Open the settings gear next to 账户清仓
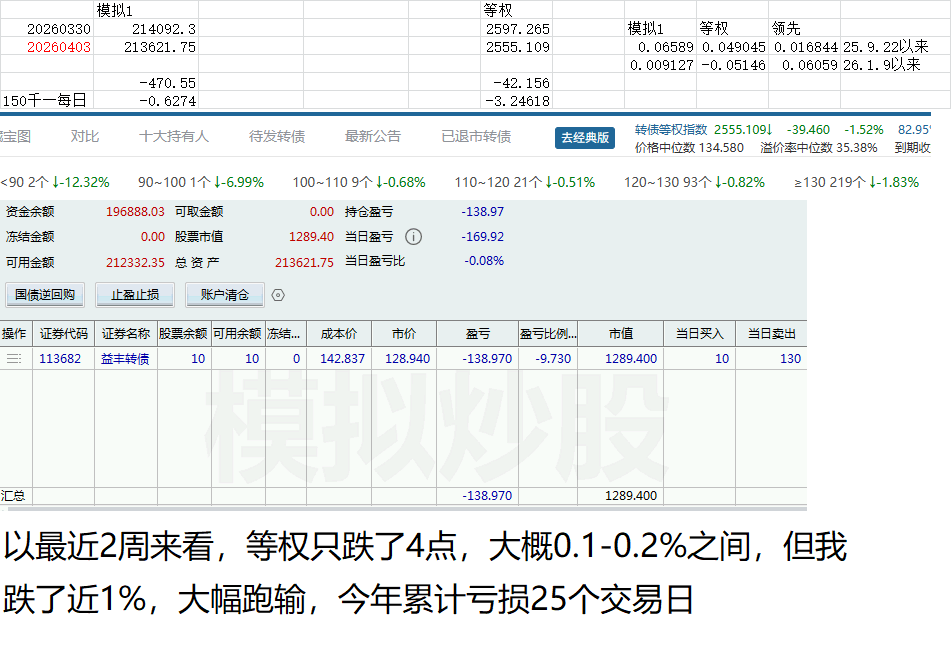951x647 pixels. (x=278, y=295)
